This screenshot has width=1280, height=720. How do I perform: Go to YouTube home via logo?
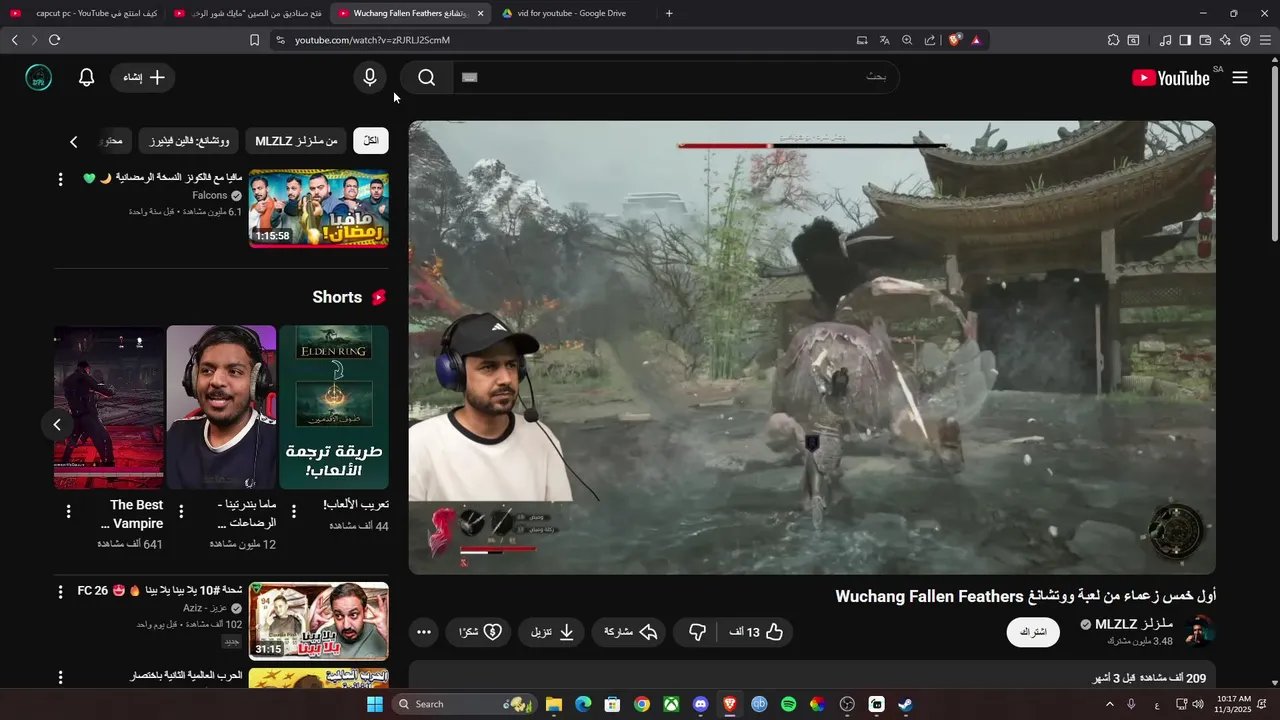click(x=1171, y=78)
